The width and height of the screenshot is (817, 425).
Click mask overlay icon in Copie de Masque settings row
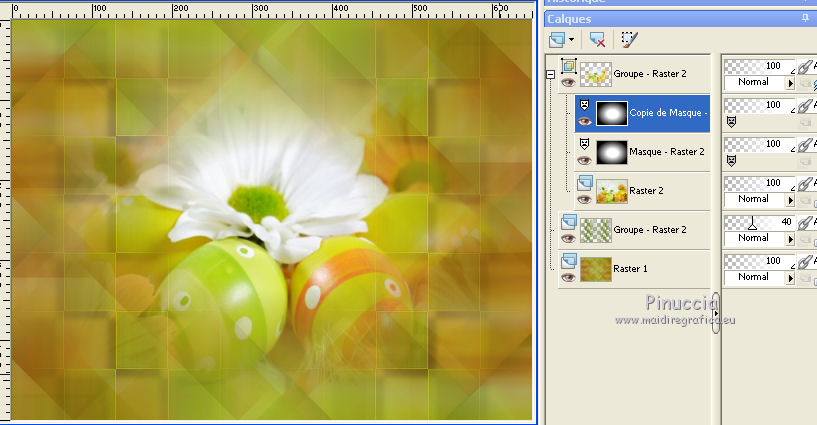[731, 122]
